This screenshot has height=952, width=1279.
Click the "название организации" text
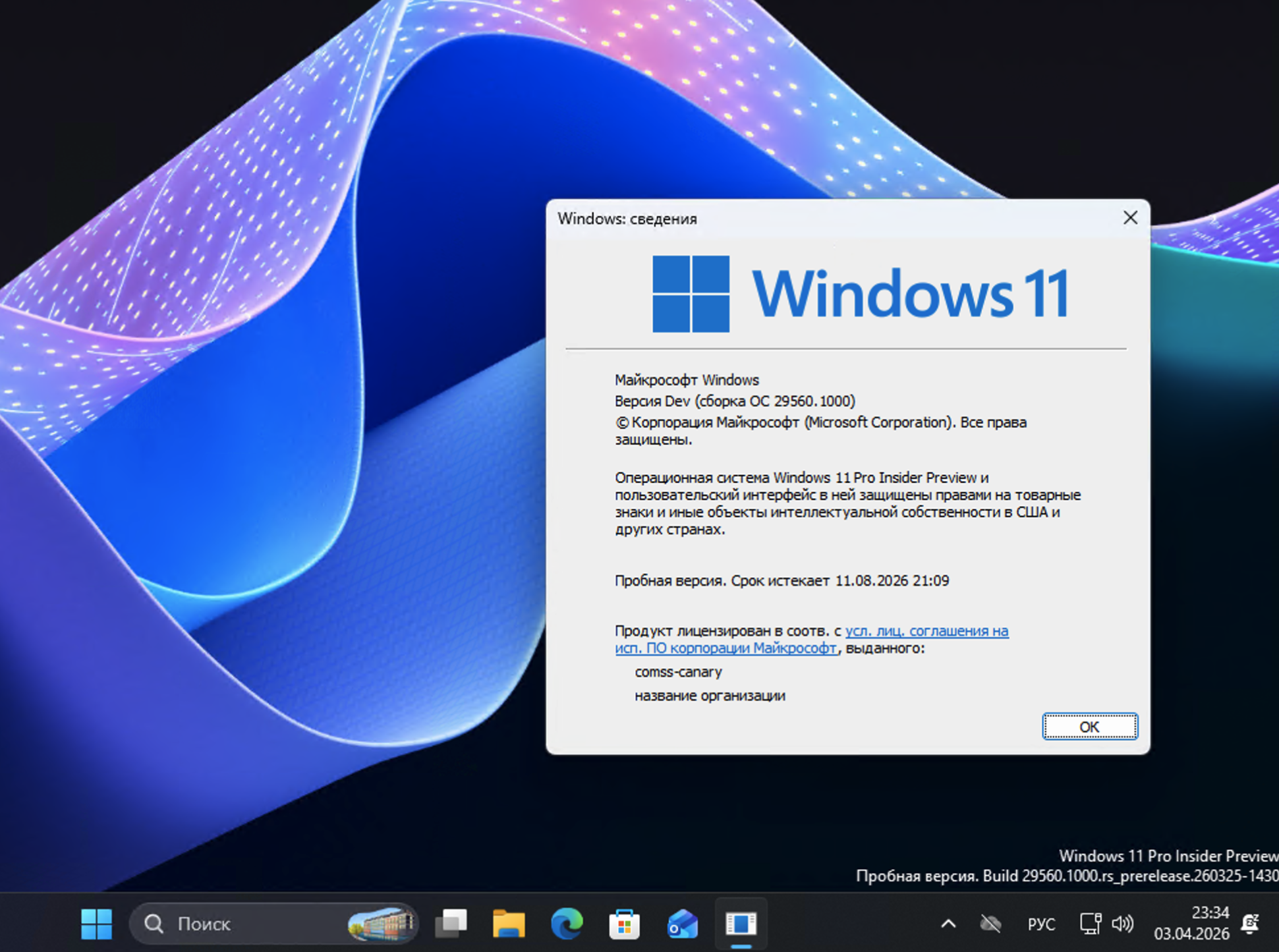click(x=710, y=695)
